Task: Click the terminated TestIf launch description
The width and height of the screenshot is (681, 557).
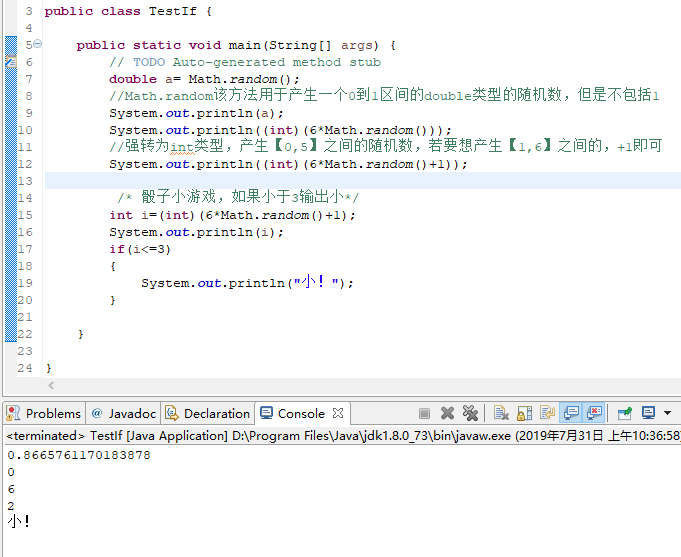Action: 343,436
